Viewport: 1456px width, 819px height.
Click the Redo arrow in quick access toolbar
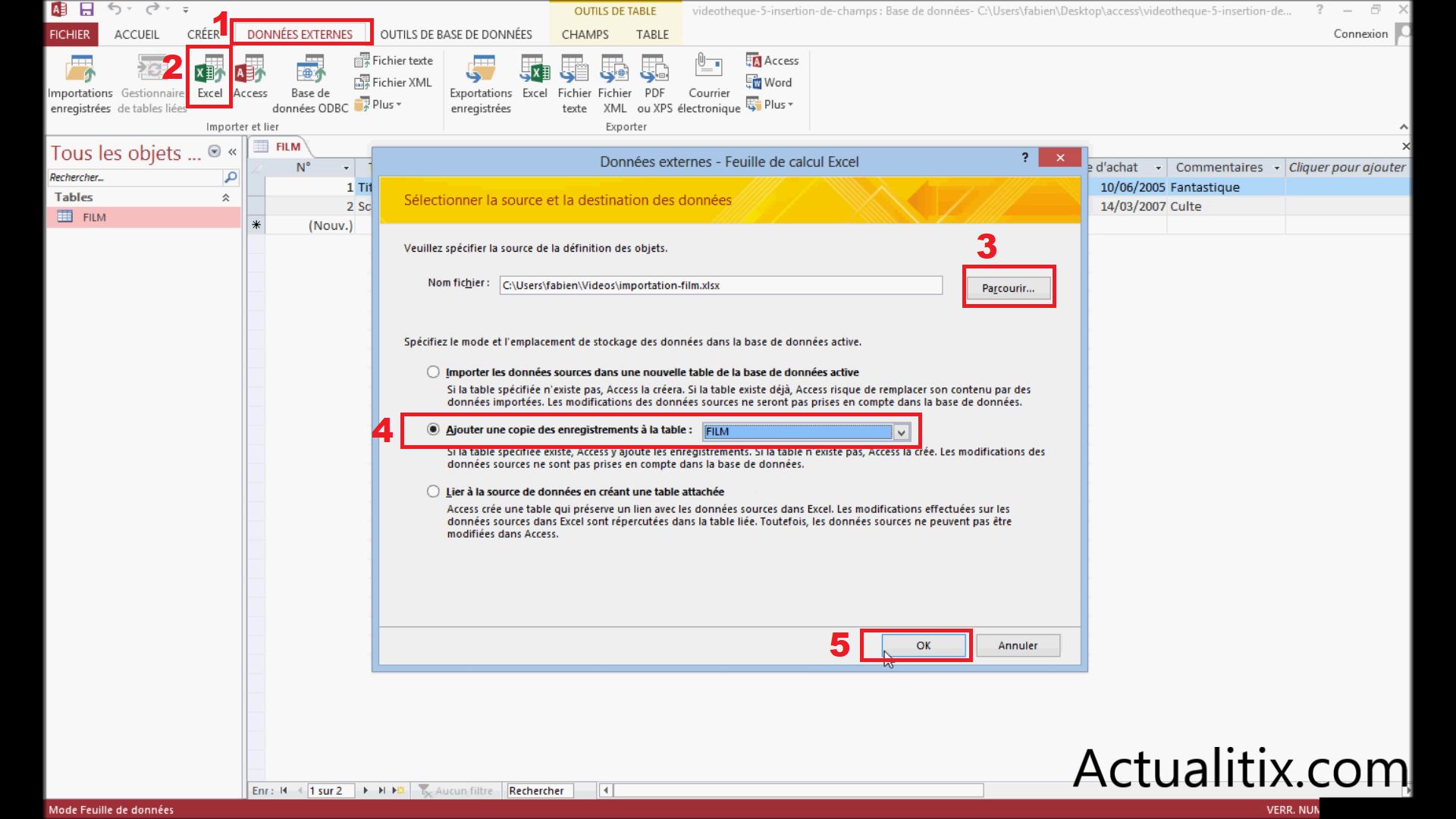click(x=152, y=10)
